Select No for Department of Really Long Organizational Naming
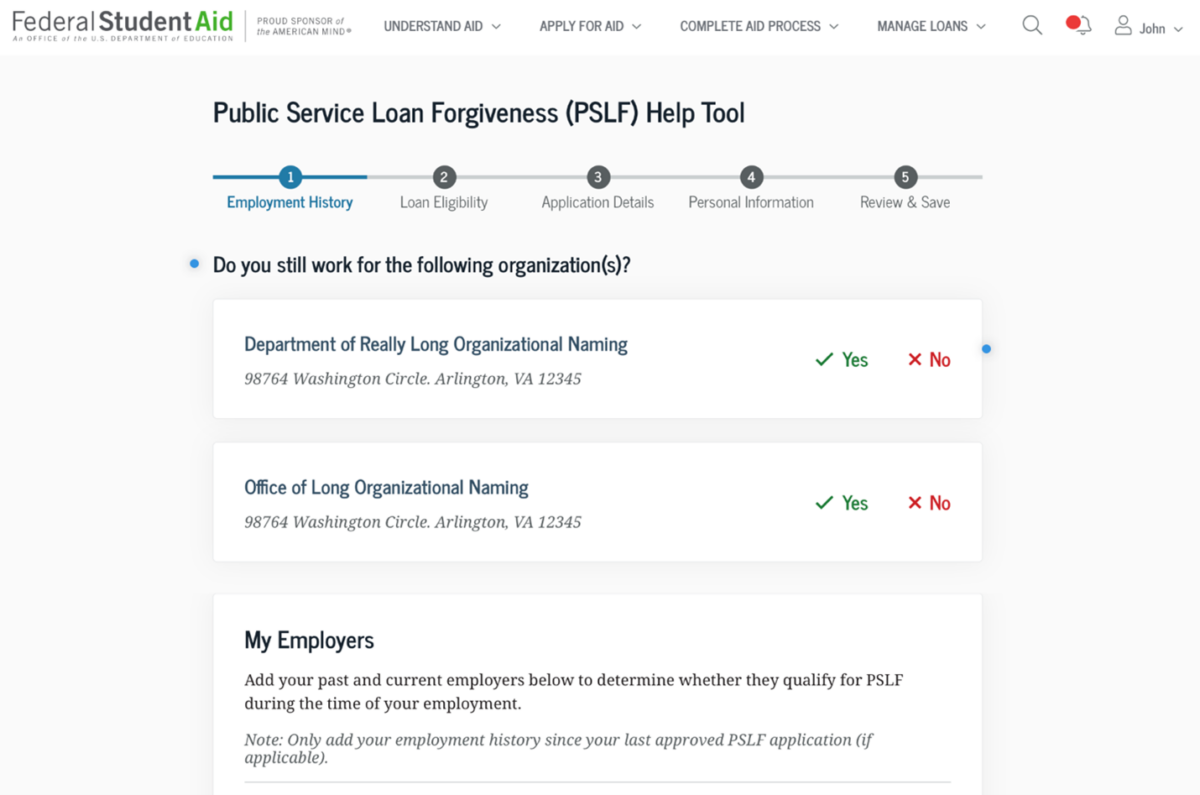The image size is (1200, 795). coord(929,360)
